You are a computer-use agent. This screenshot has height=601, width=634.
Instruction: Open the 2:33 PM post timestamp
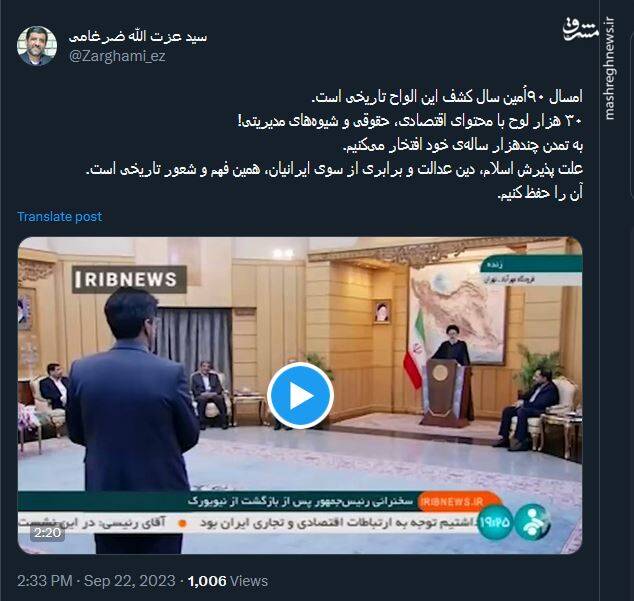coord(45,581)
